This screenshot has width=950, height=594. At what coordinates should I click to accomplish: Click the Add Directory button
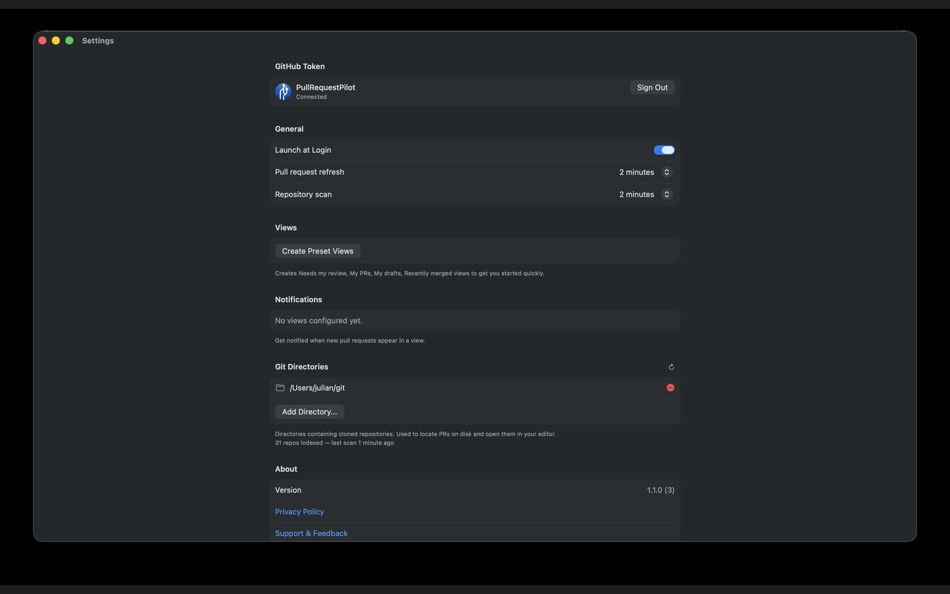pos(309,411)
